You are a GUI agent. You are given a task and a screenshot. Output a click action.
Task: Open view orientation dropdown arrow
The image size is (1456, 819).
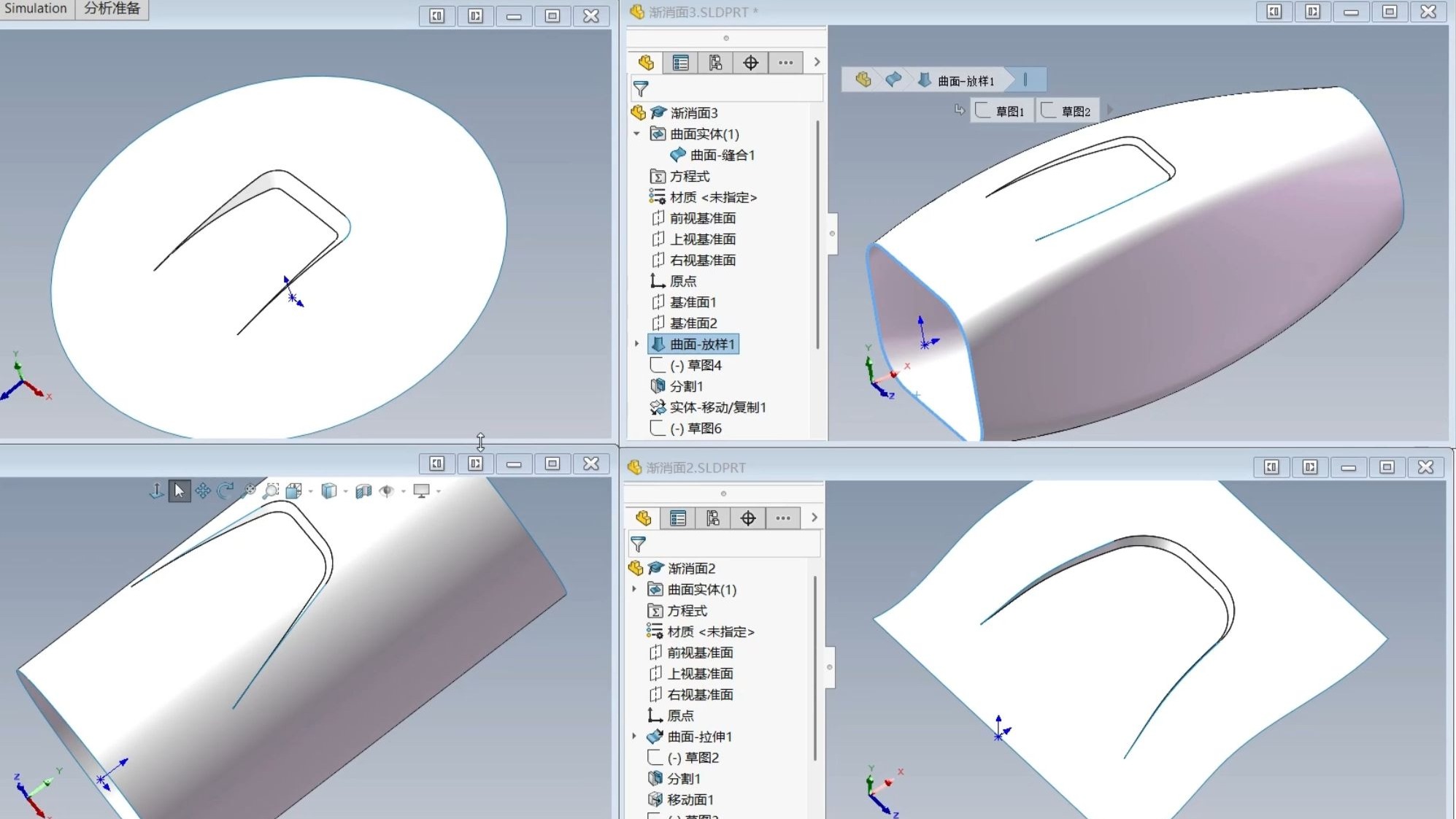click(x=311, y=492)
